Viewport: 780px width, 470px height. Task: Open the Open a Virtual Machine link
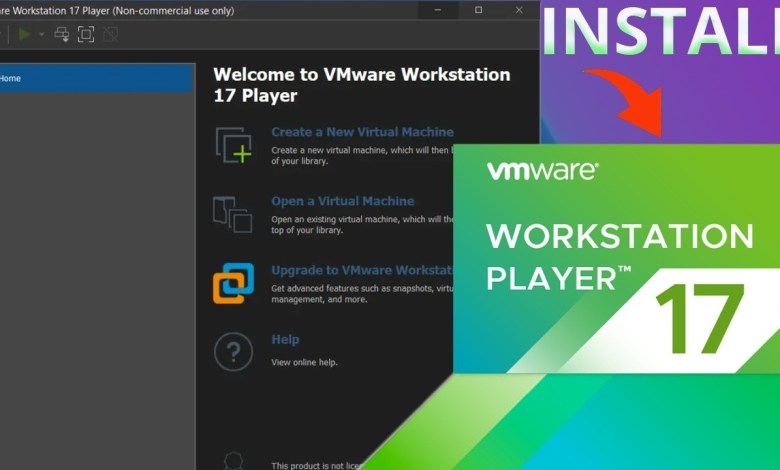[x=343, y=201]
